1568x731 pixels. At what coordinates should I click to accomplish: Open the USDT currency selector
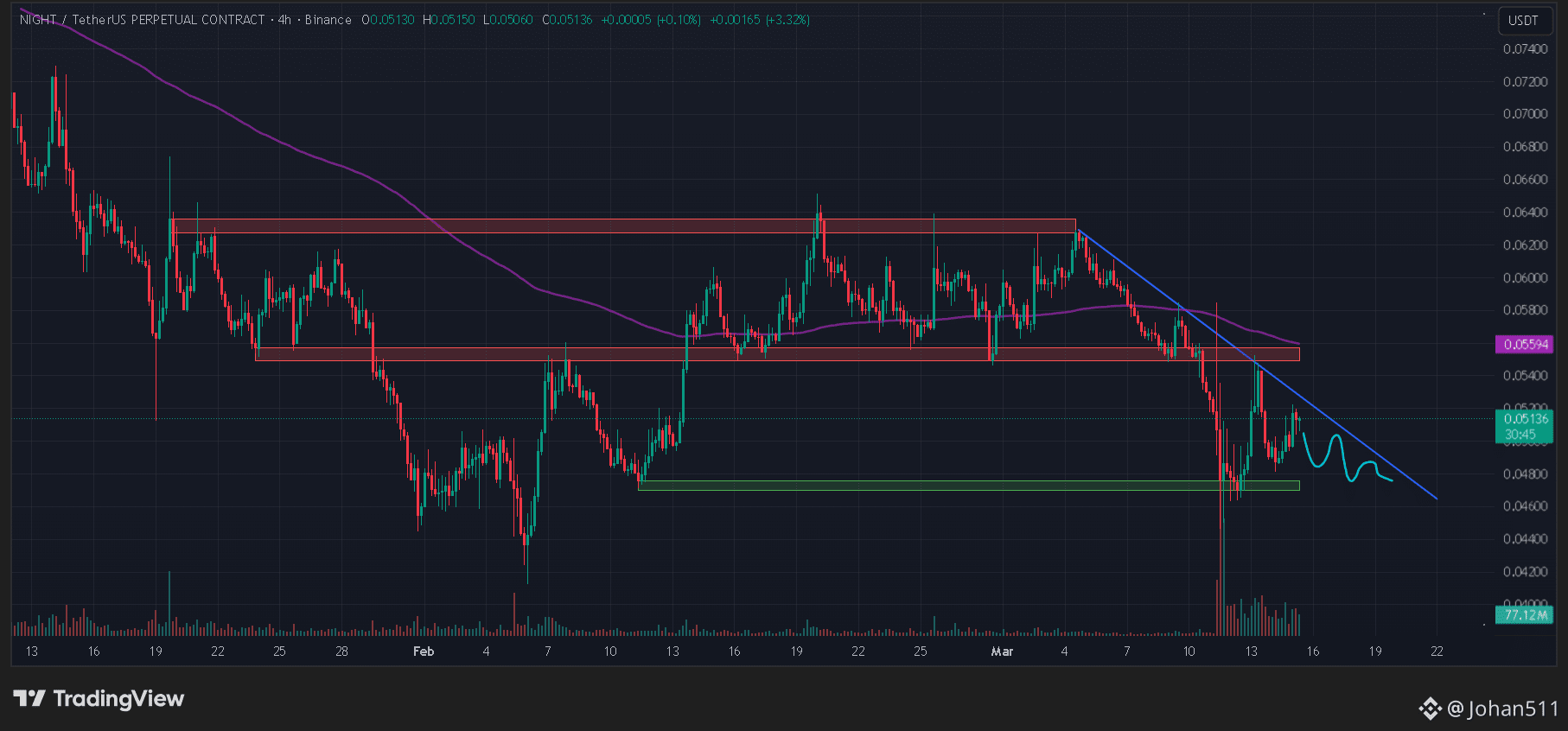1523,20
